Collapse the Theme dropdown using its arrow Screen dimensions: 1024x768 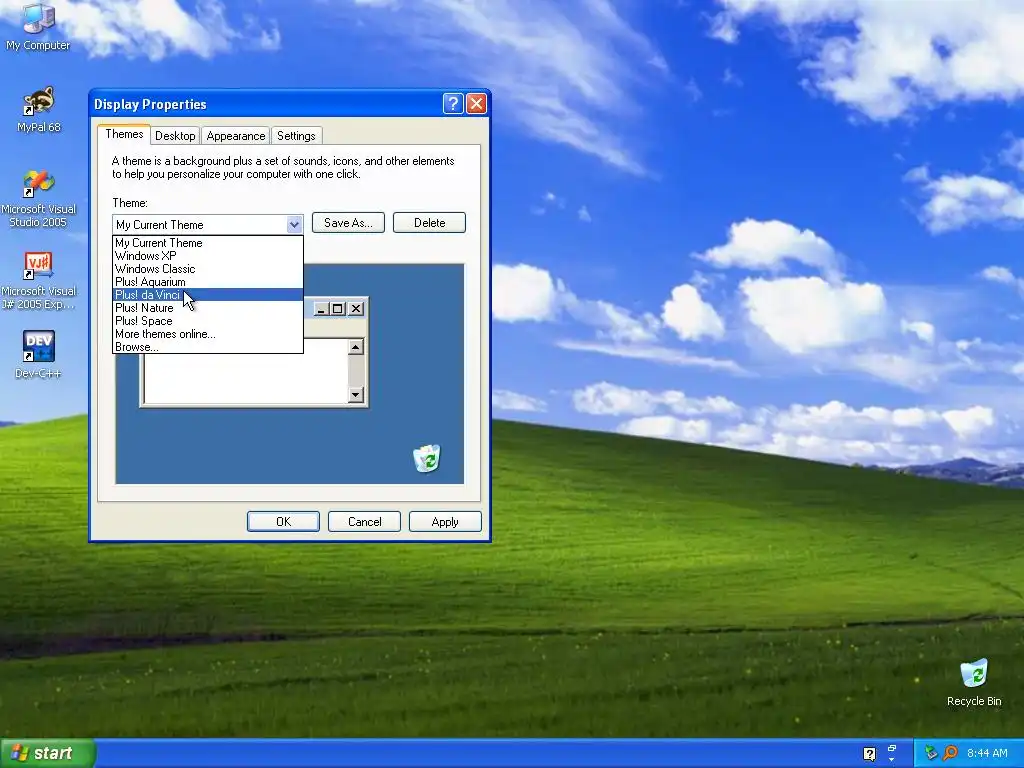(295, 225)
